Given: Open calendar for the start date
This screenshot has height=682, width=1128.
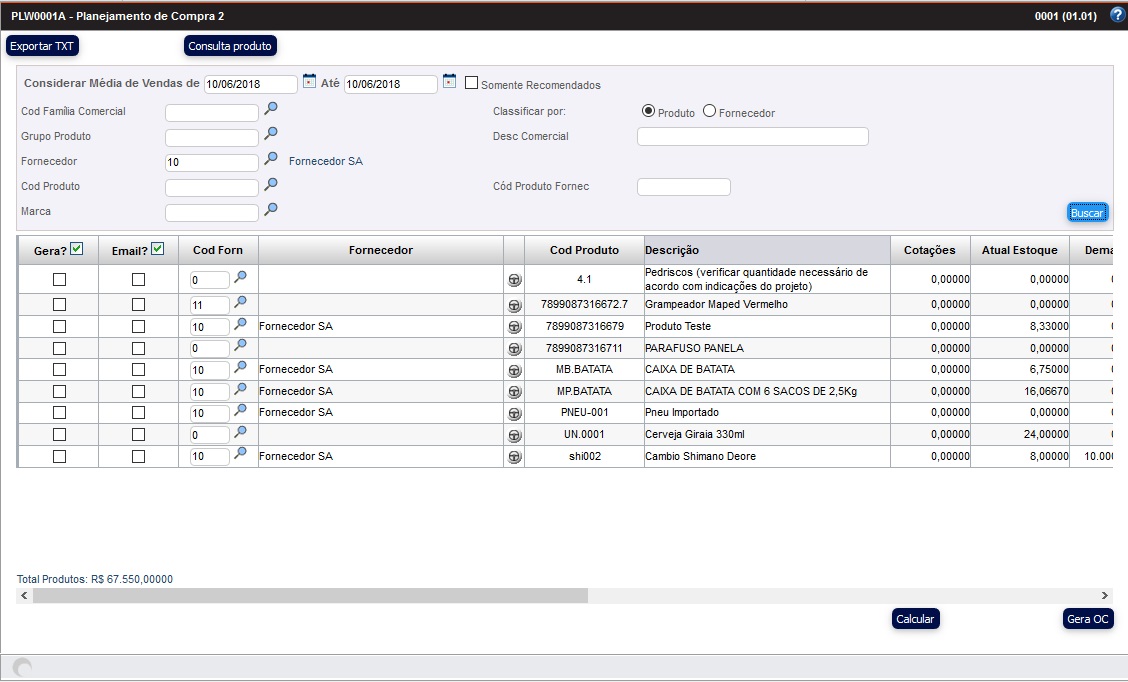Looking at the screenshot, I should tap(309, 82).
